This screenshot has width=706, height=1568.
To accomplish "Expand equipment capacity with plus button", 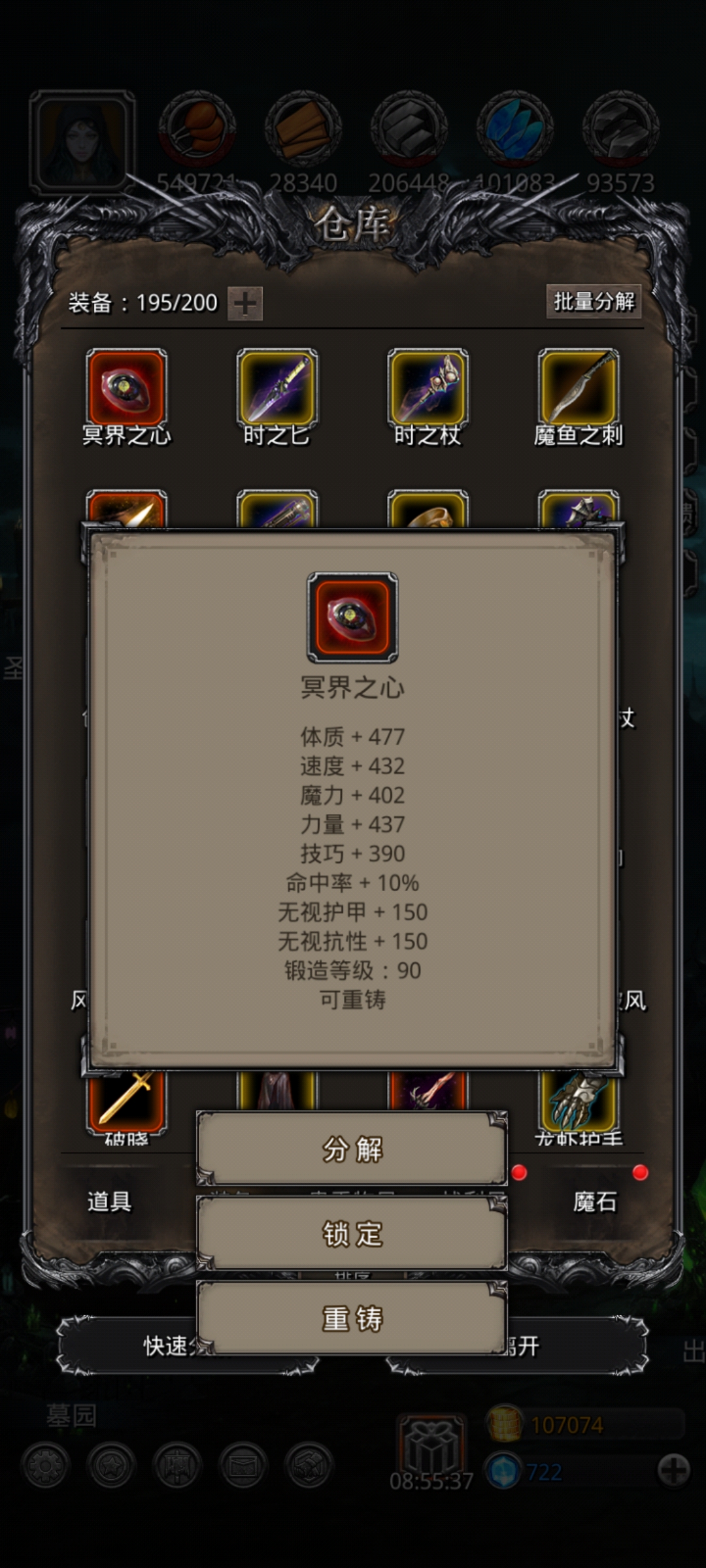I will [x=245, y=303].
